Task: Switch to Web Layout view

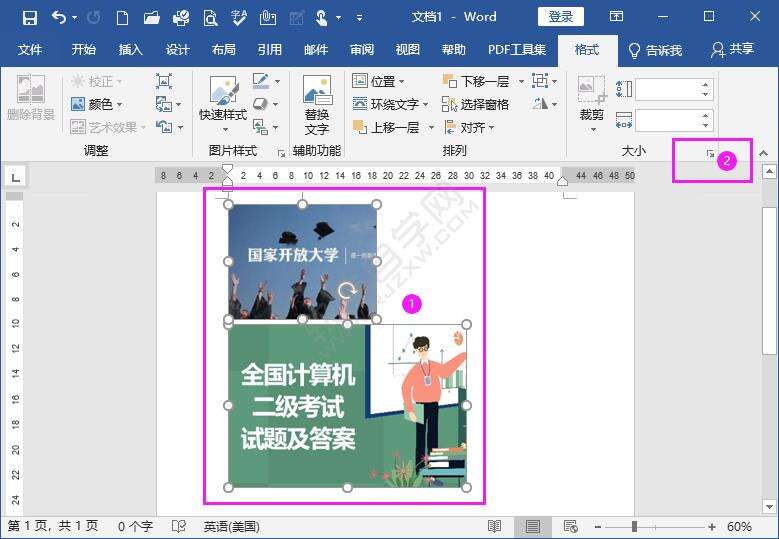Action: [570, 526]
